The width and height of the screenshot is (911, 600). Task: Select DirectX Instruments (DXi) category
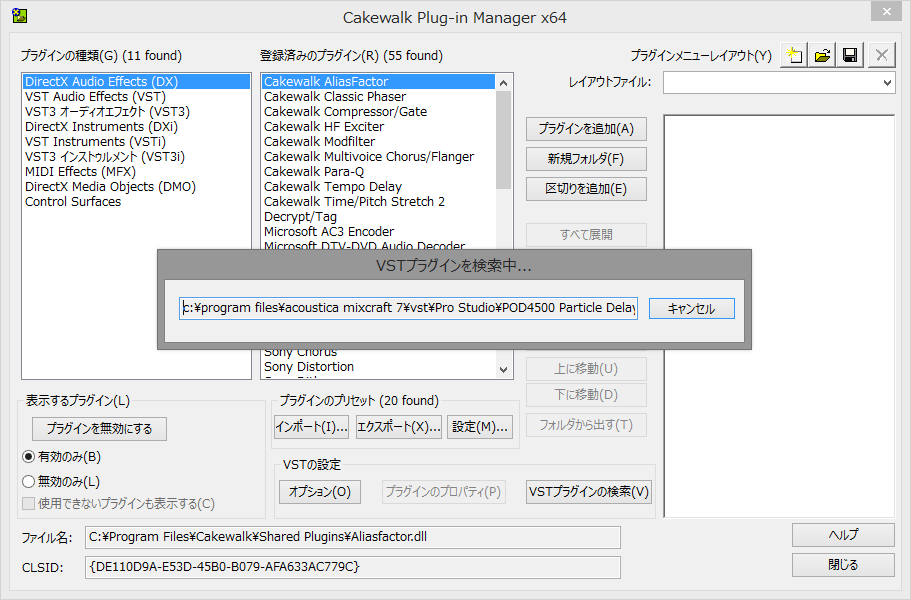(x=137, y=127)
